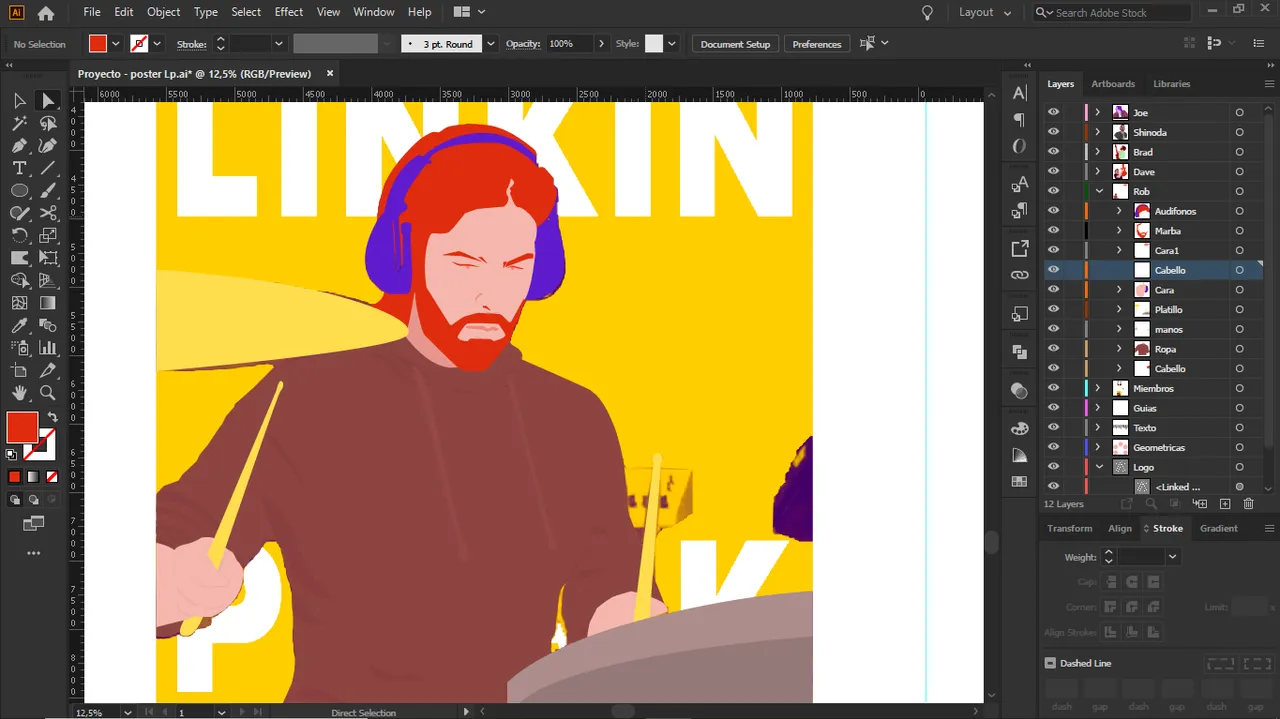
Task: Open the Window menu
Action: 374,12
